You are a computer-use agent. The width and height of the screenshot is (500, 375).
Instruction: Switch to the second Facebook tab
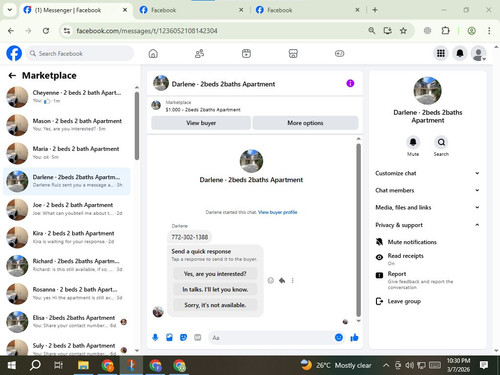(191, 10)
